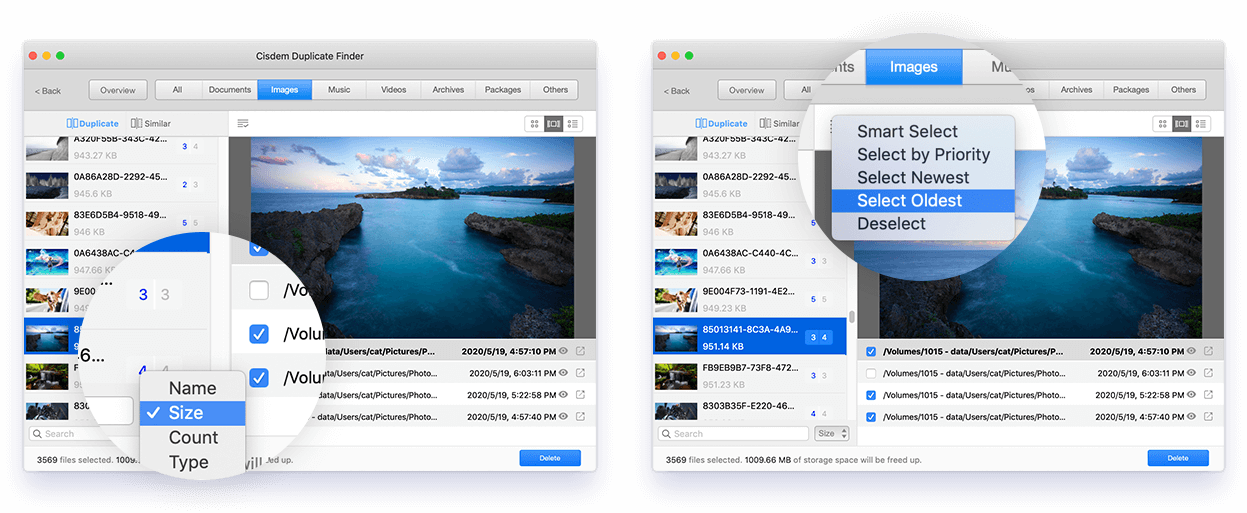Preview the 6:03:11 PM file with eye icon, right window

tap(1191, 374)
